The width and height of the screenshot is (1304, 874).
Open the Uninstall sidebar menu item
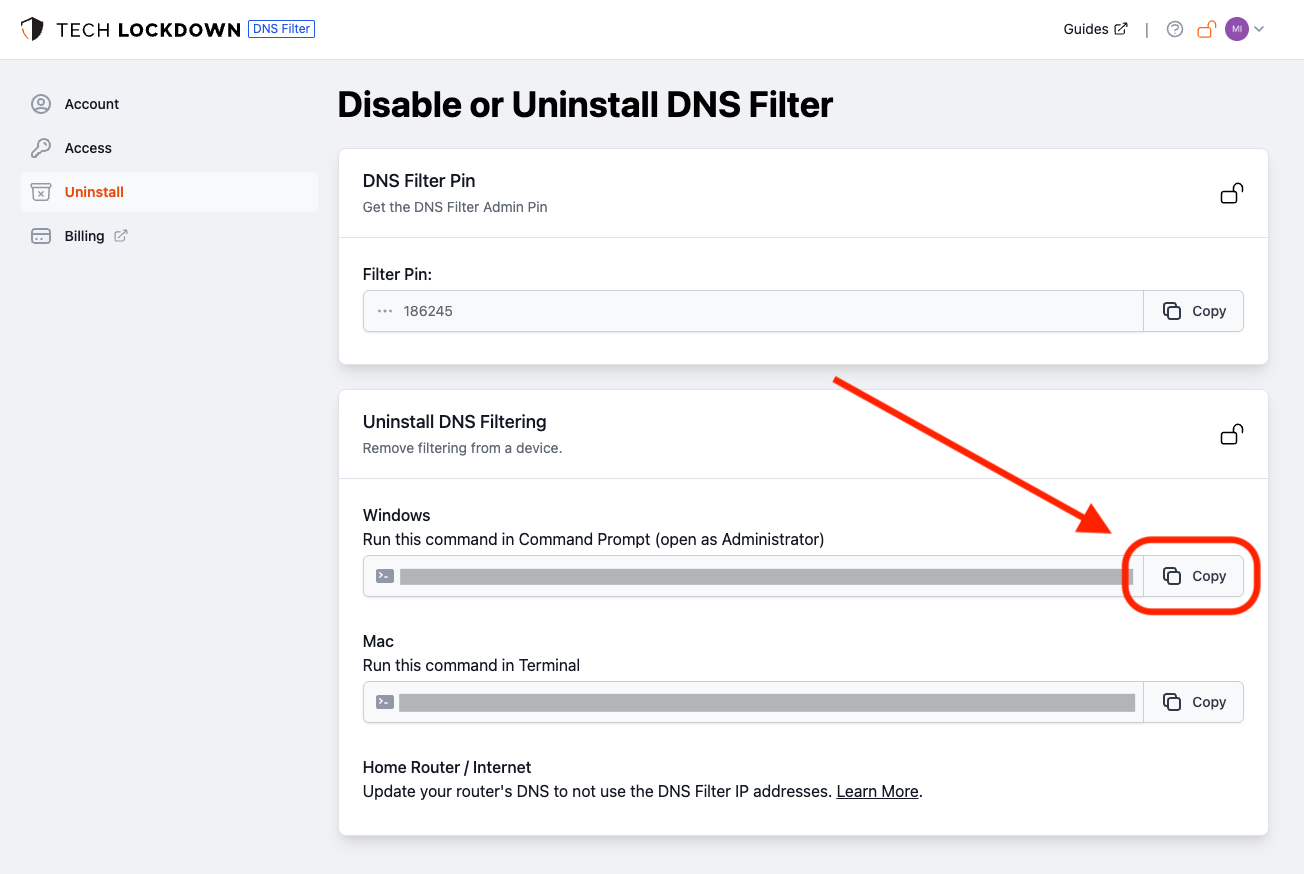point(94,192)
